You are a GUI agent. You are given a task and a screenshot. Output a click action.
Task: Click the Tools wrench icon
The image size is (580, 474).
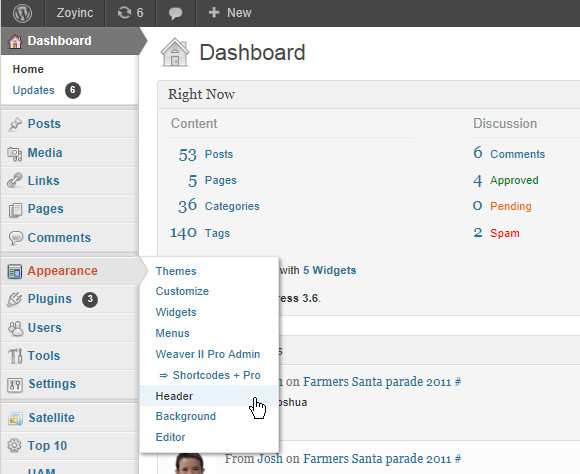pyautogui.click(x=16, y=356)
